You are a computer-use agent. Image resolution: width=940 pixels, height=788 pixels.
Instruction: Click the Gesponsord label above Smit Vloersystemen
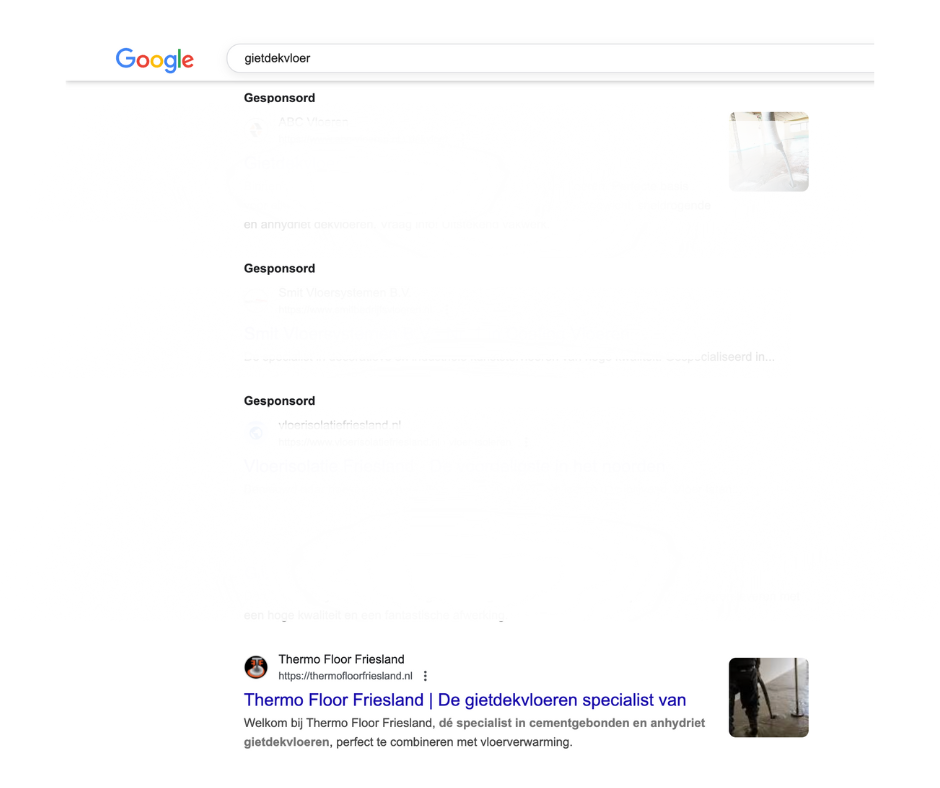pos(279,268)
